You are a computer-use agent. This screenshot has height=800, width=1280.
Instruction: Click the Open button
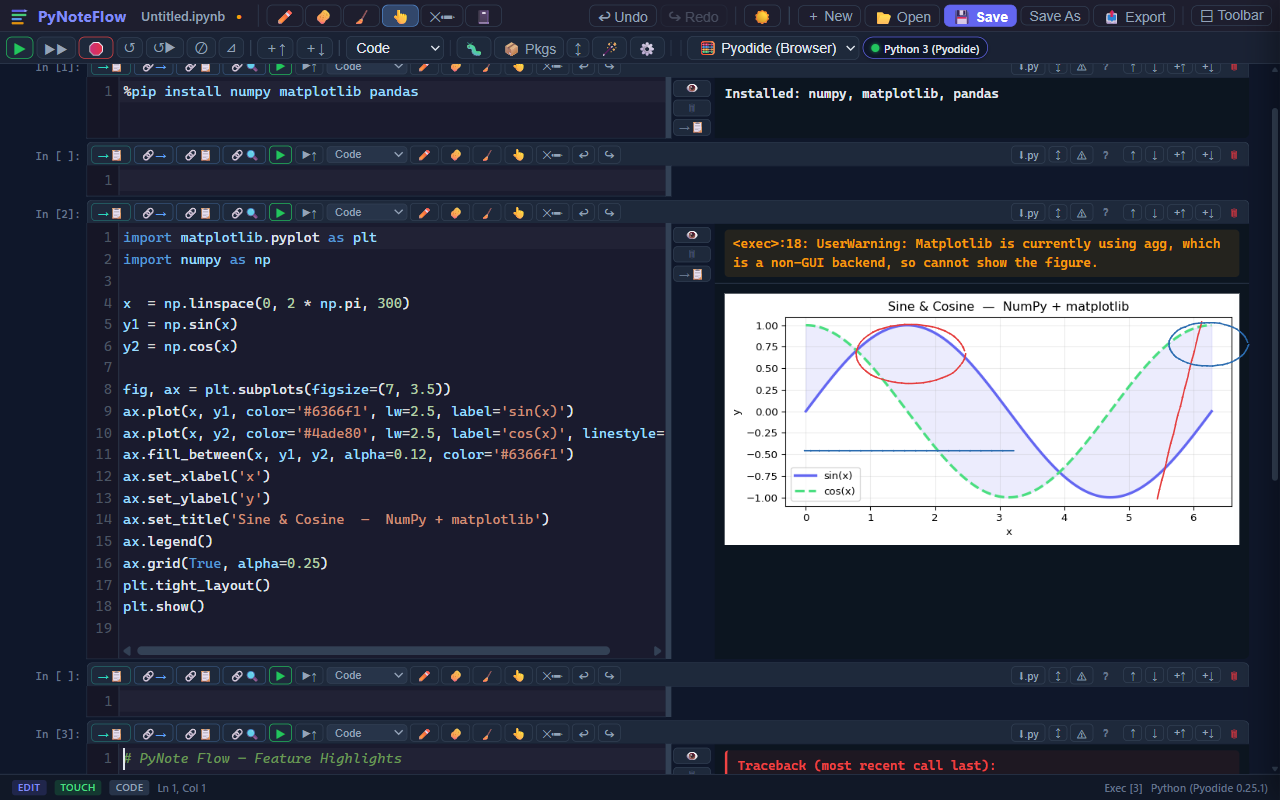(902, 16)
